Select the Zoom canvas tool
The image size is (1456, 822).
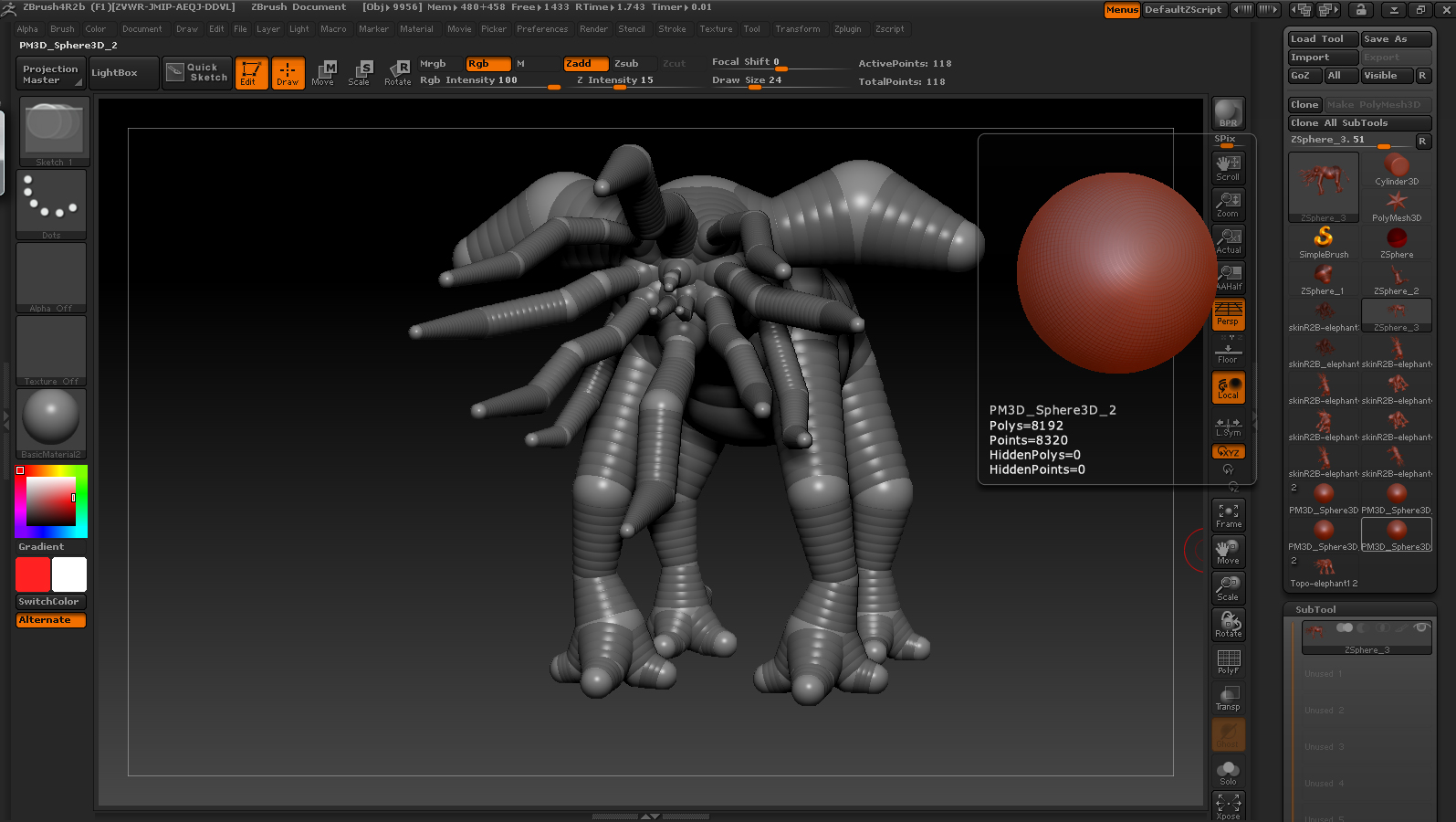pyautogui.click(x=1229, y=204)
